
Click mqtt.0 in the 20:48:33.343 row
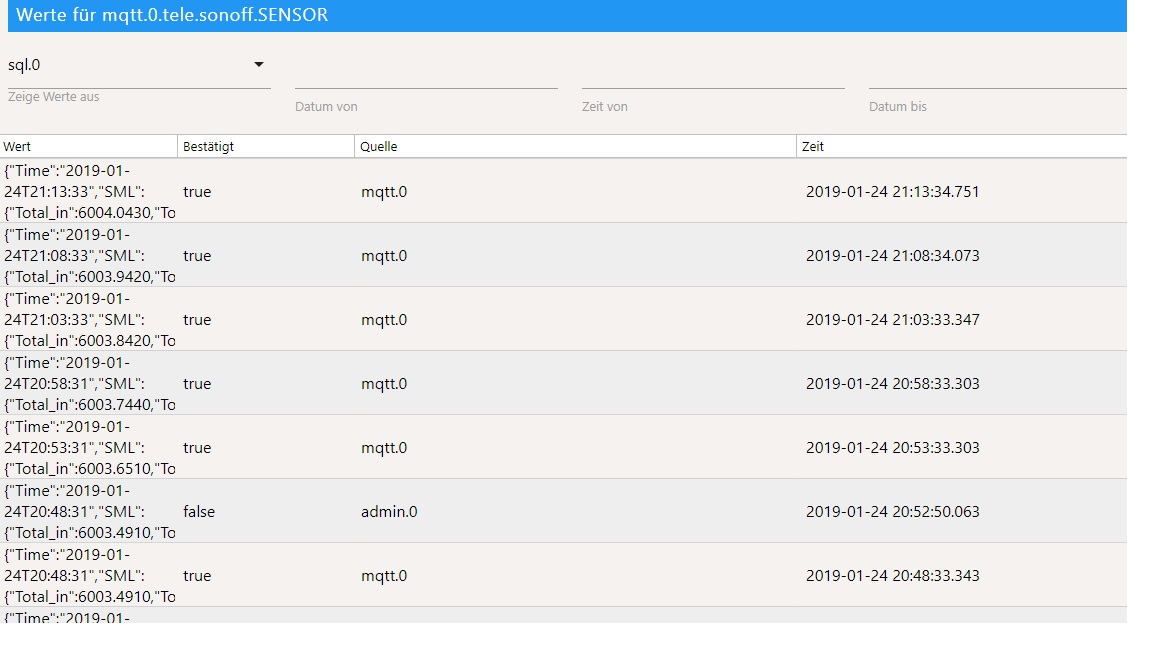click(384, 575)
